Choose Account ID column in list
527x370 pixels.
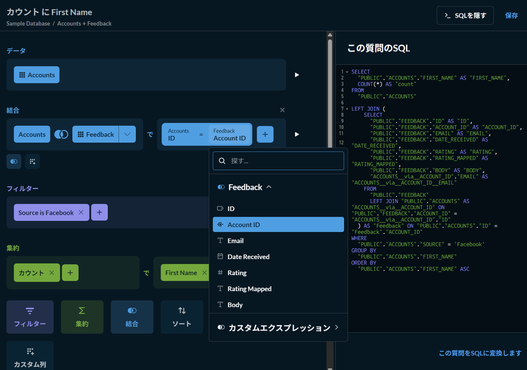(x=278, y=224)
